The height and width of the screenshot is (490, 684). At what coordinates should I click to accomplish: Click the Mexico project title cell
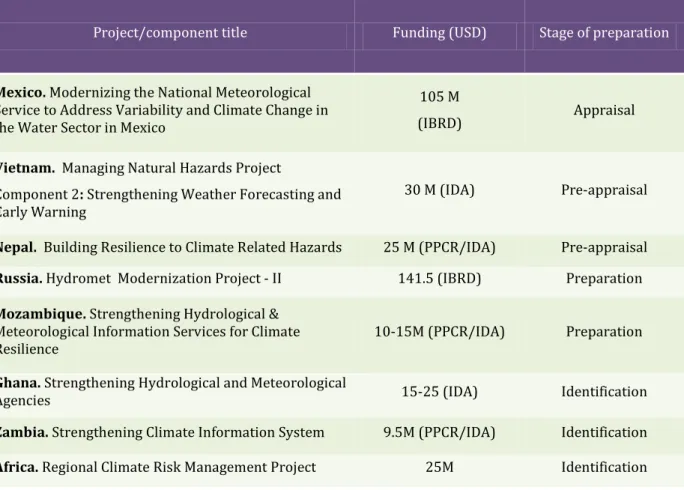[x=164, y=110]
